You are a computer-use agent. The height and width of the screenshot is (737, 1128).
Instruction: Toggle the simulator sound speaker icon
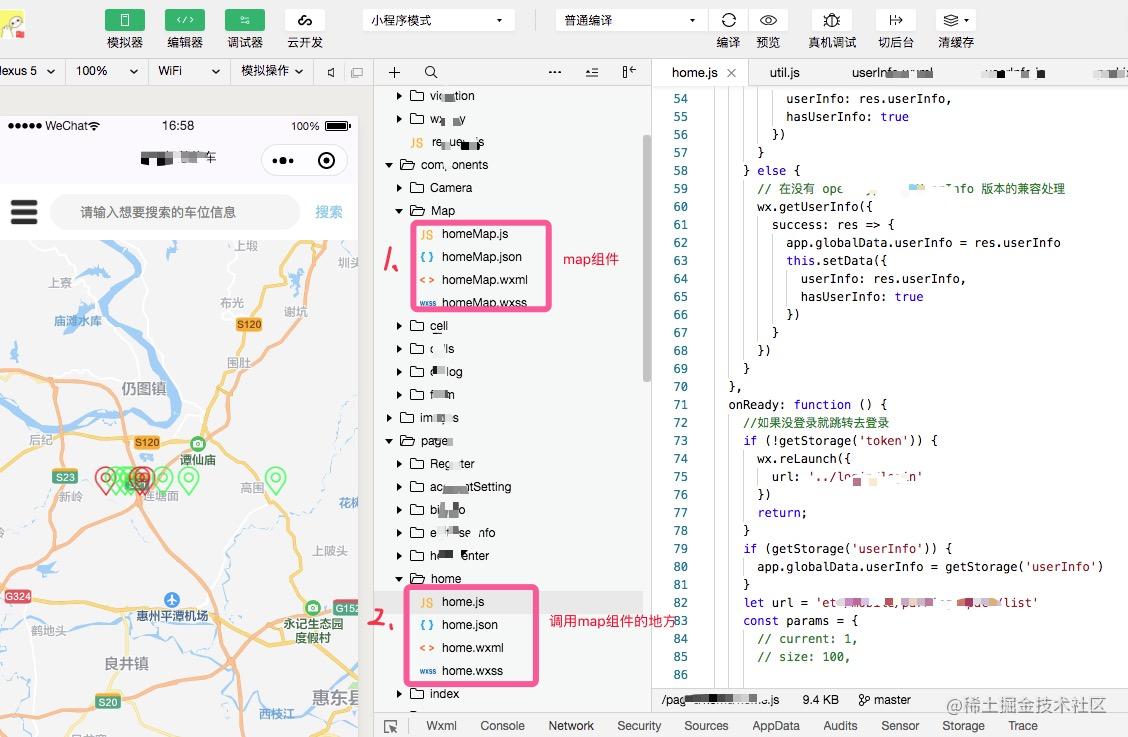(x=331, y=72)
